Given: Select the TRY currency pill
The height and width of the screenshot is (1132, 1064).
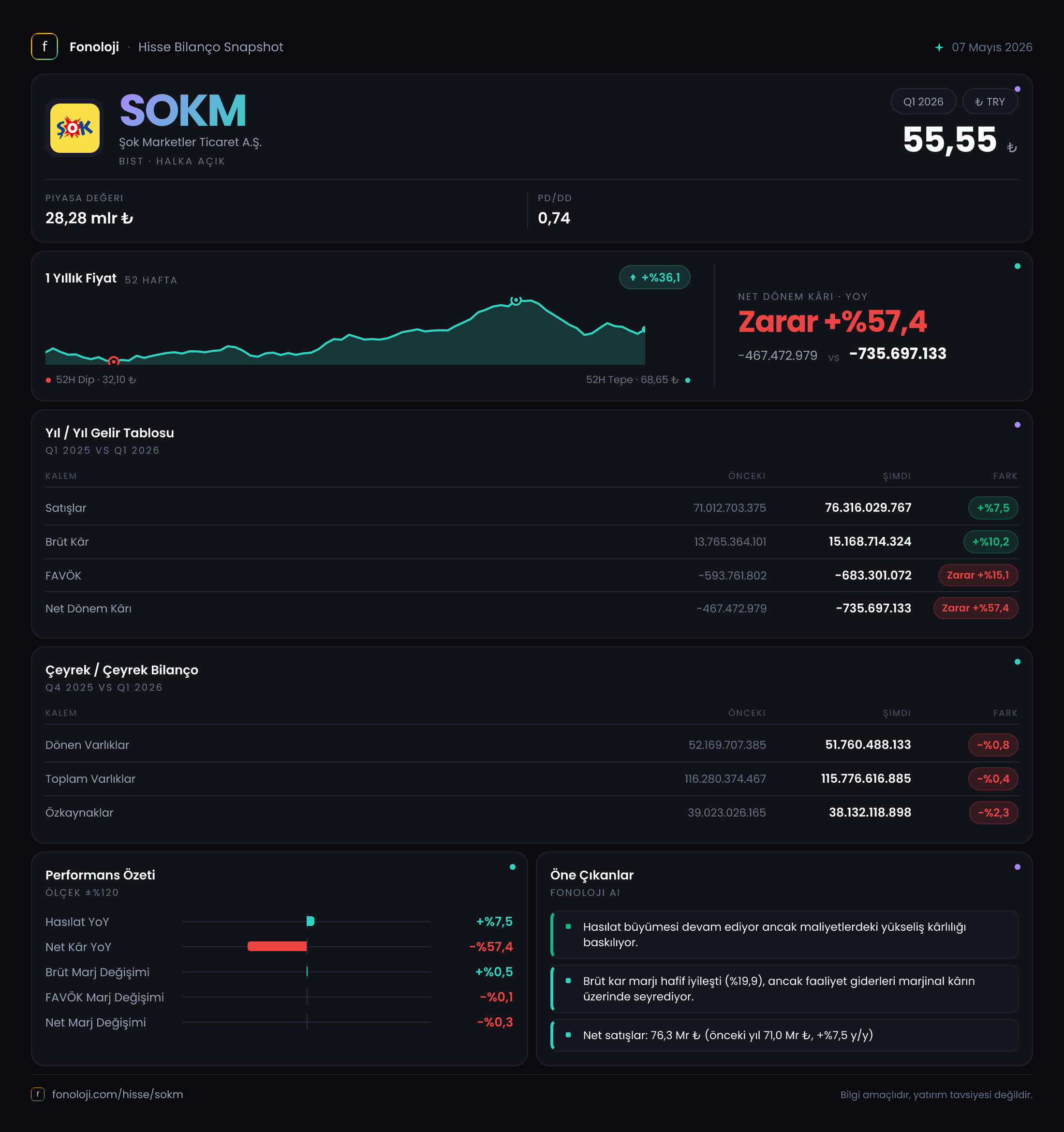Looking at the screenshot, I should (990, 102).
